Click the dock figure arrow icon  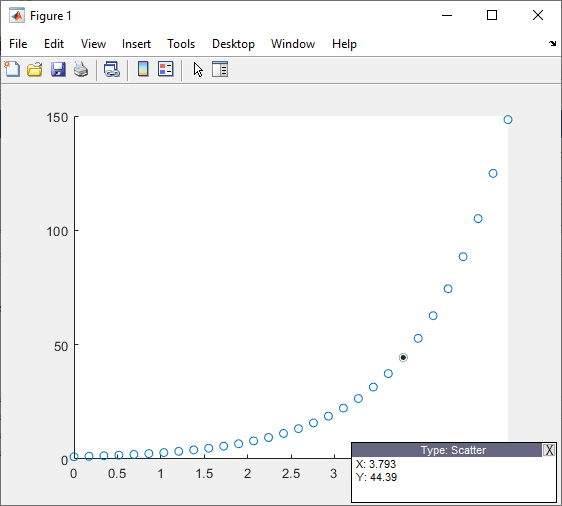pyautogui.click(x=552, y=43)
